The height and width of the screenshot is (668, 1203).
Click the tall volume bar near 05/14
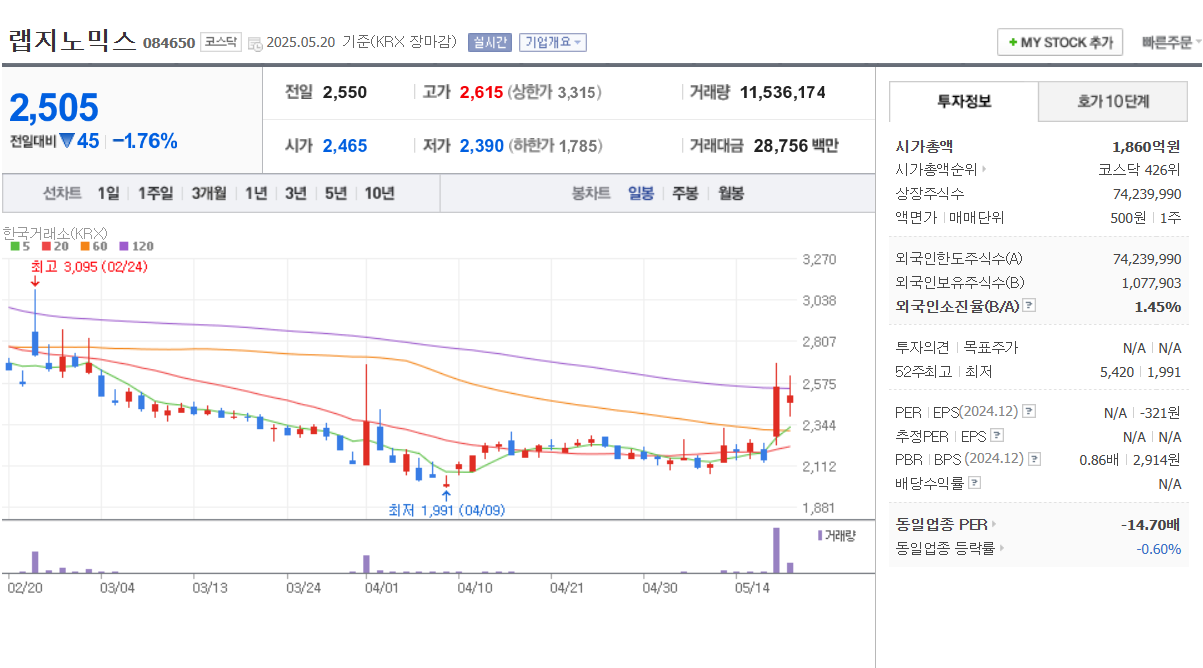[776, 550]
